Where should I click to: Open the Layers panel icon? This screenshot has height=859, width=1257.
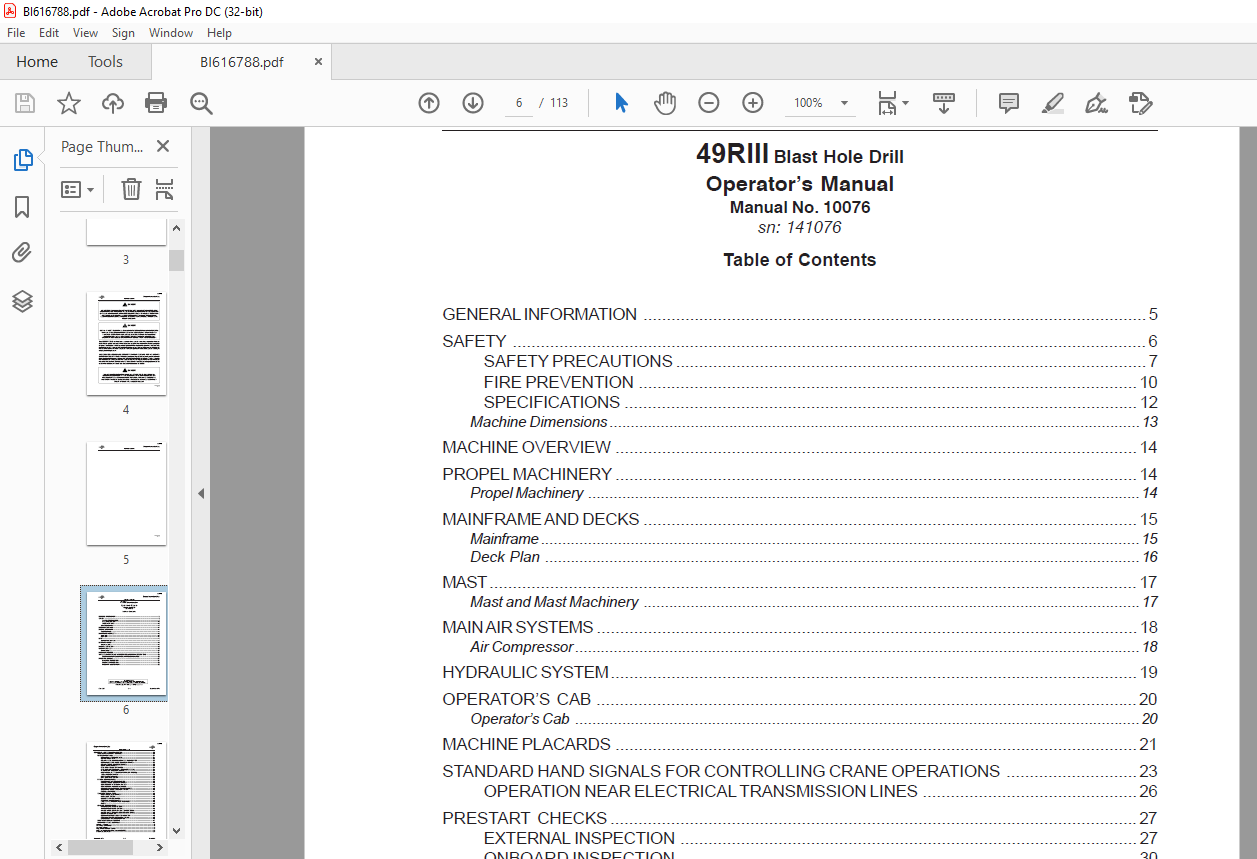point(22,301)
